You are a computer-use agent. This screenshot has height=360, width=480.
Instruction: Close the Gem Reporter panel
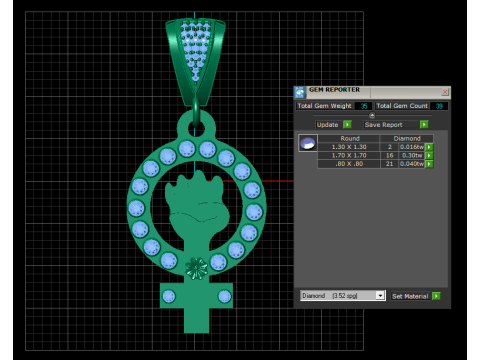[445, 92]
